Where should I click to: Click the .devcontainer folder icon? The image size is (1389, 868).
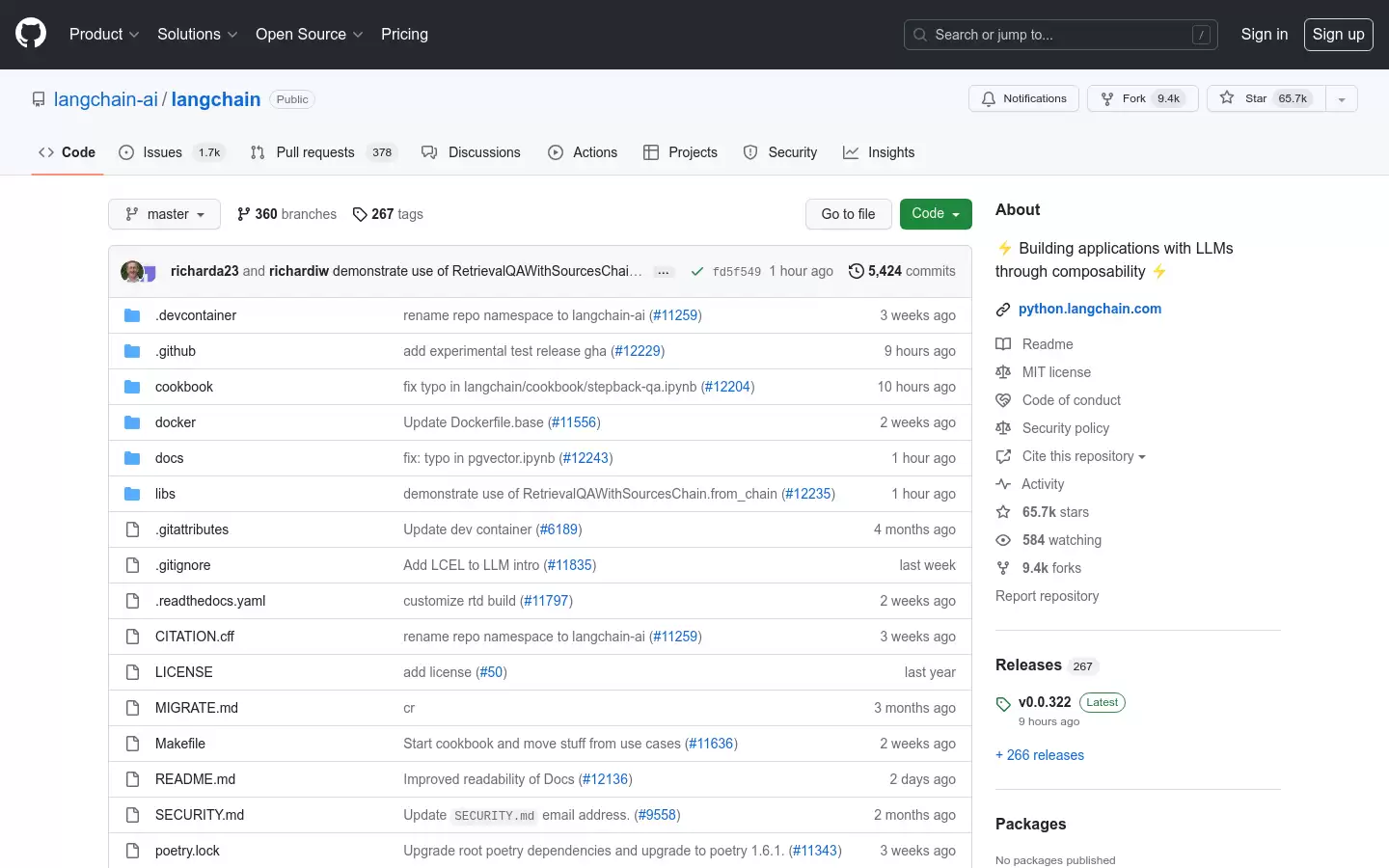point(132,315)
